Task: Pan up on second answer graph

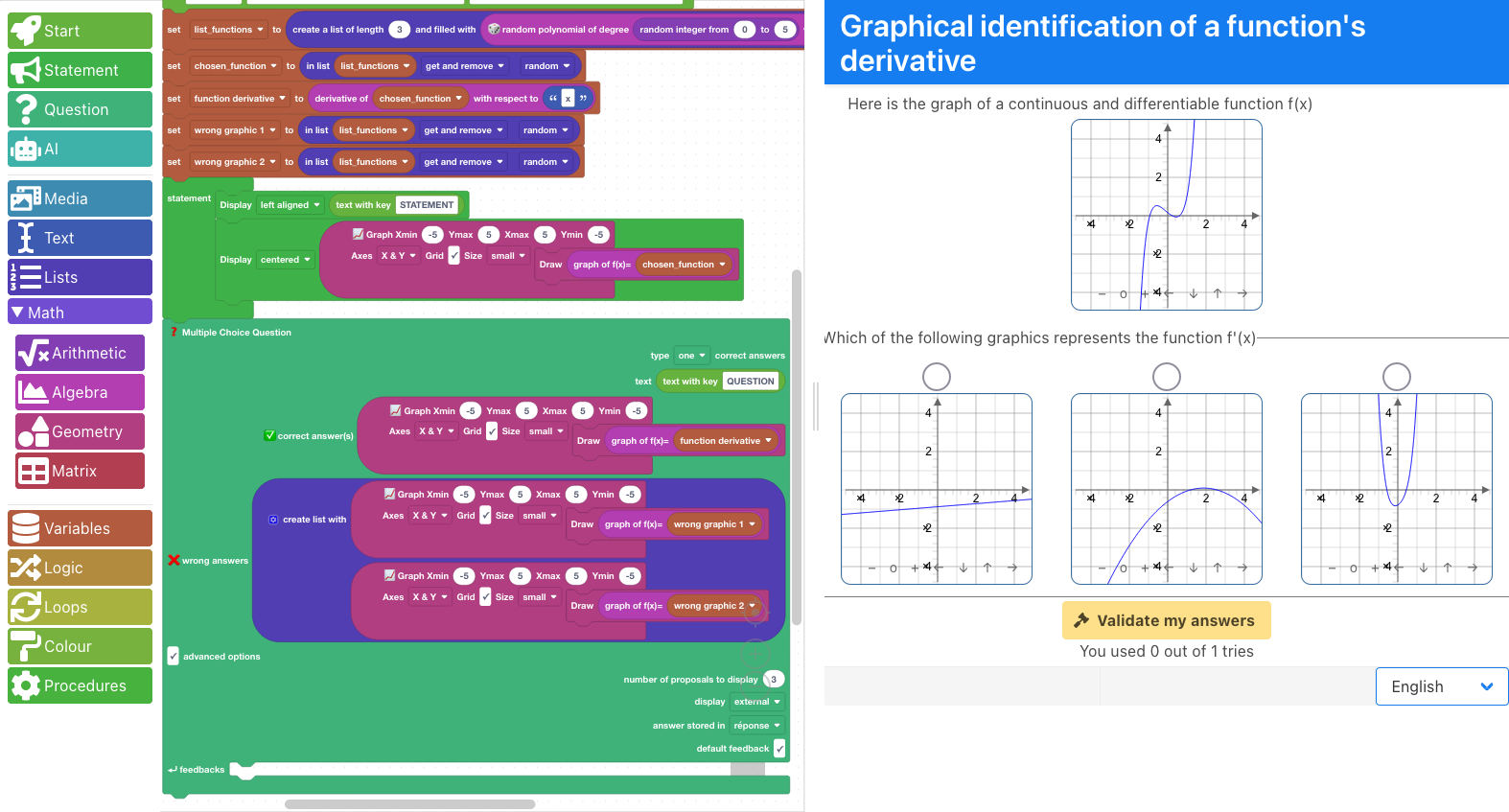Action: (x=1218, y=568)
